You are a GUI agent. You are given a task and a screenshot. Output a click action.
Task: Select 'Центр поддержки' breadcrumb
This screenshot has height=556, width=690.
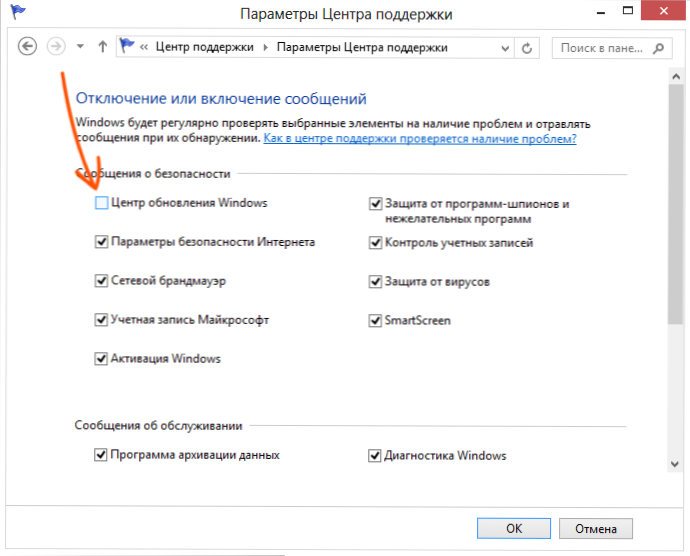[205, 47]
